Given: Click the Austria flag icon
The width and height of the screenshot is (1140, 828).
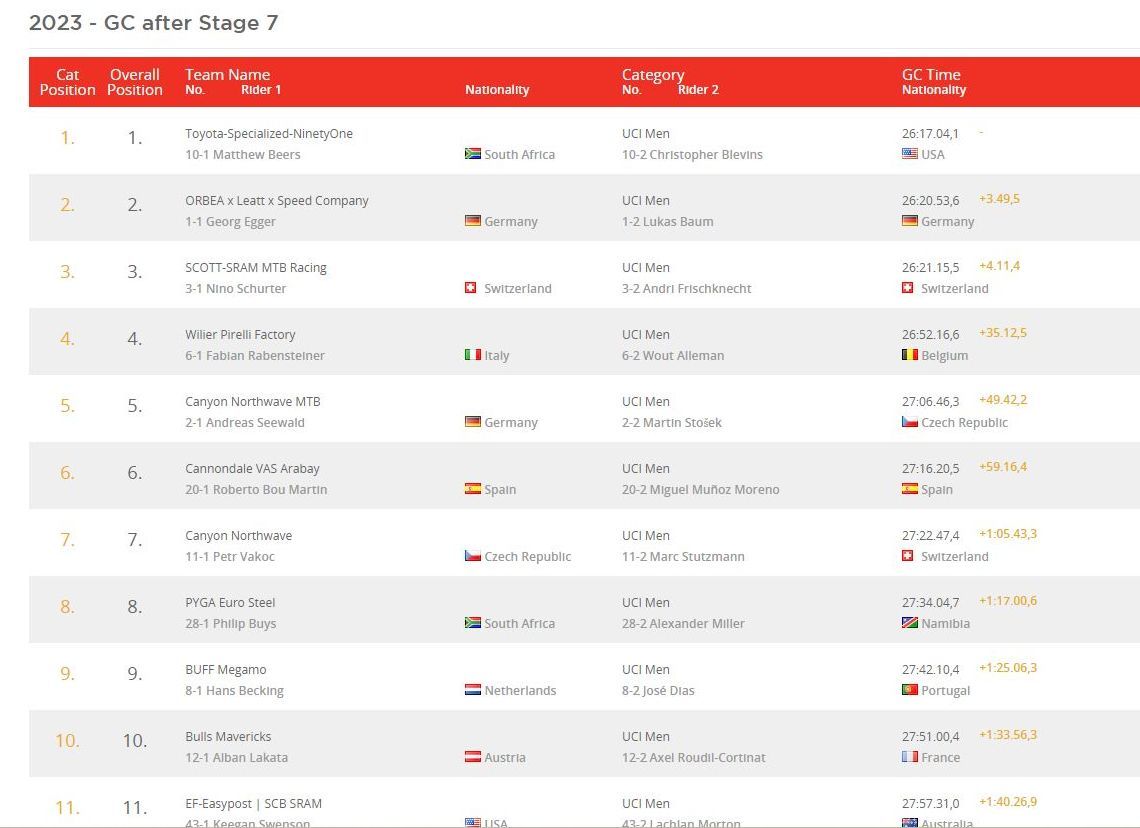Looking at the screenshot, I should click(x=473, y=757).
